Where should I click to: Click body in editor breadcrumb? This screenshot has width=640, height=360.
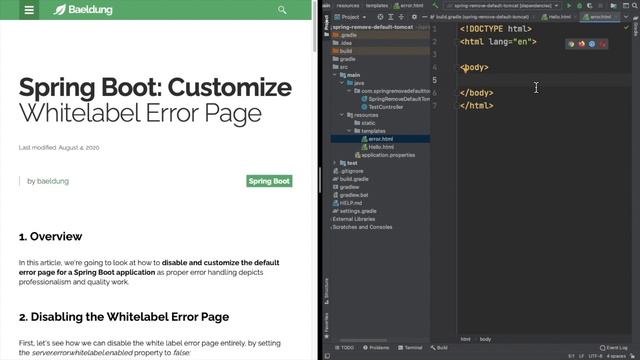(x=485, y=339)
